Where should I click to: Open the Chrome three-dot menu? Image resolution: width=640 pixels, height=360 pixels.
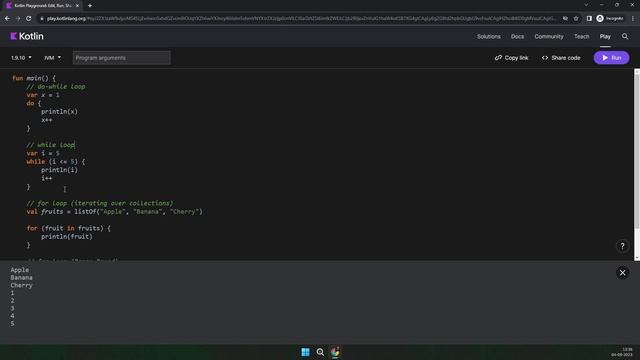633,18
